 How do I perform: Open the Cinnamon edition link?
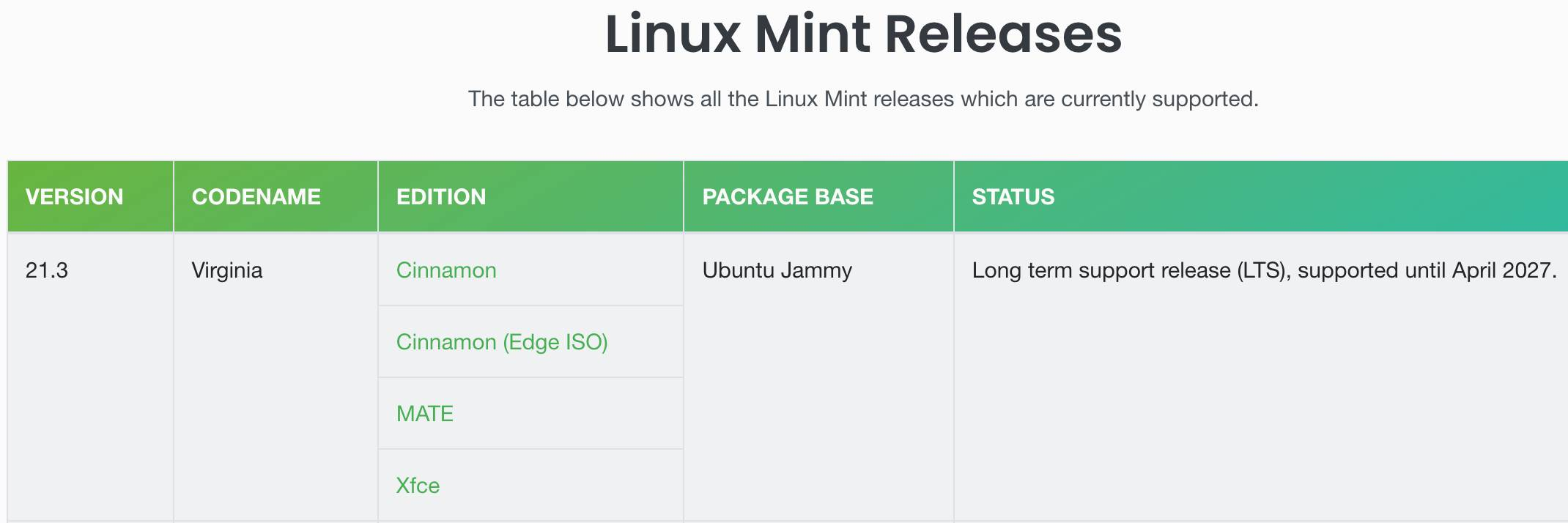446,270
